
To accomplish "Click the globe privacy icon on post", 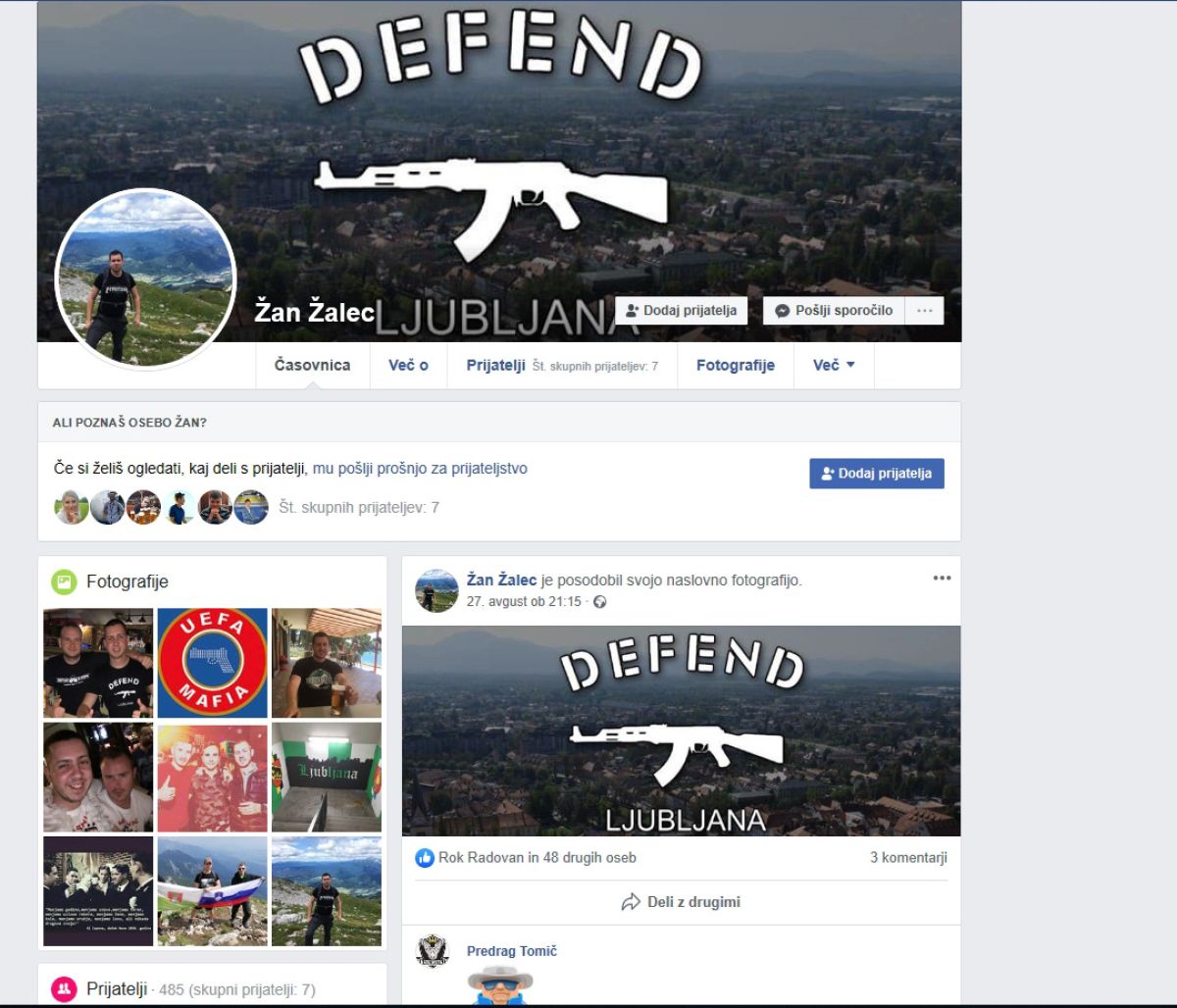I will pyautogui.click(x=600, y=602).
